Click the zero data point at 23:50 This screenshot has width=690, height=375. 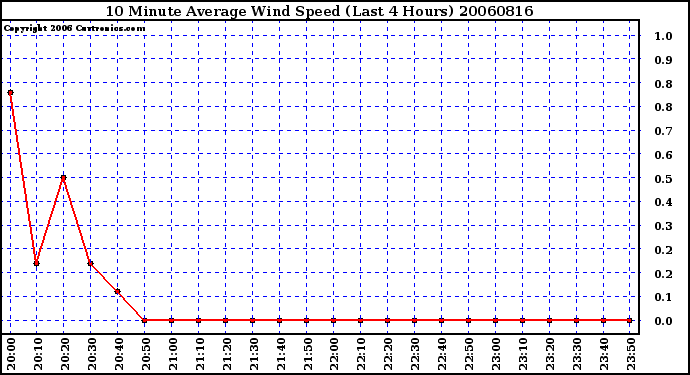click(630, 320)
